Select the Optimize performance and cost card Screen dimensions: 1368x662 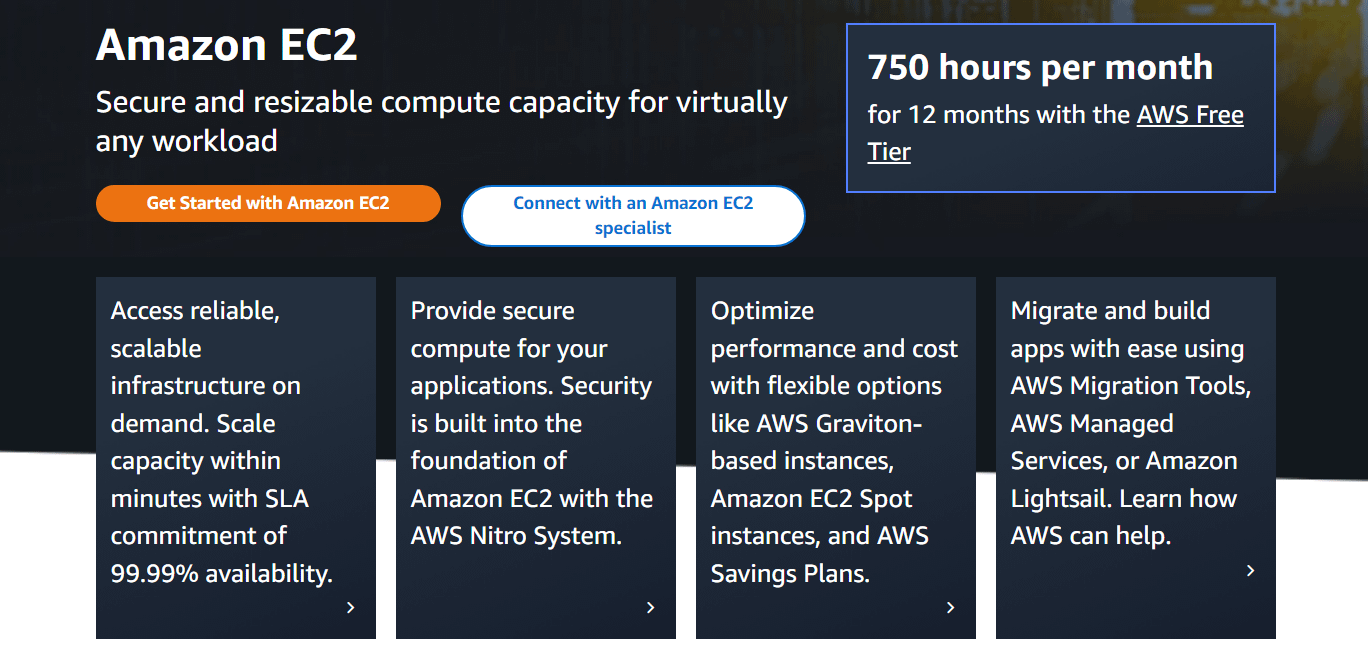click(836, 458)
